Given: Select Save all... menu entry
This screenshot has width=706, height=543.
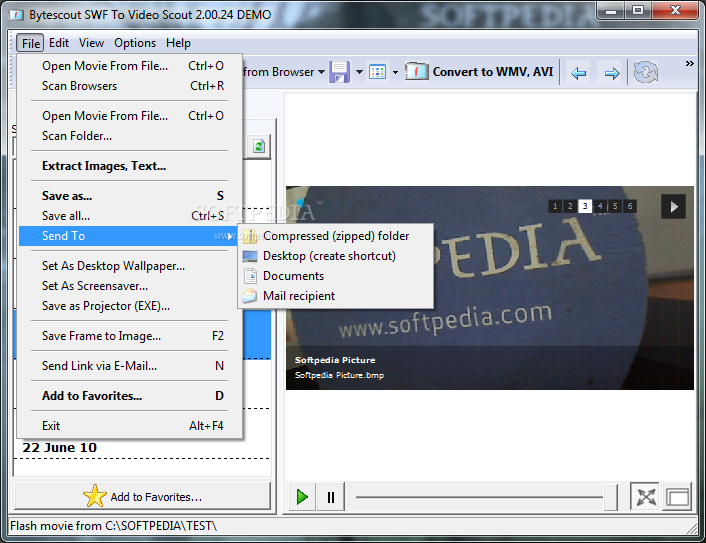Looking at the screenshot, I should [130, 216].
